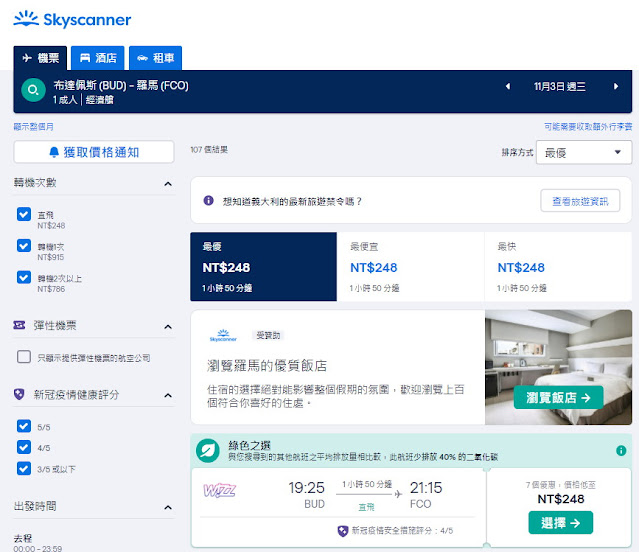Screen dimensions: 639x552
Task: Go to next day arrow
Action: [616, 86]
